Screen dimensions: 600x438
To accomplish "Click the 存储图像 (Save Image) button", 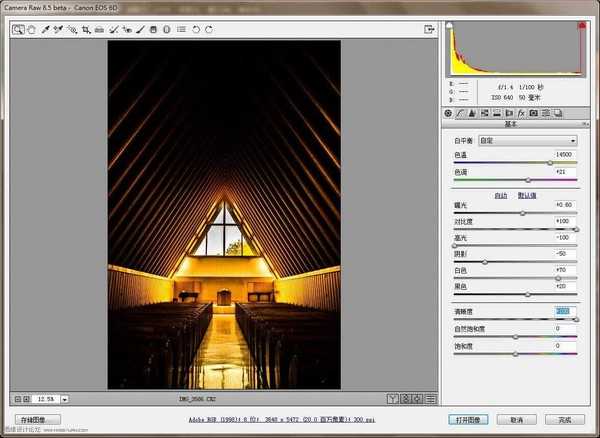I will tap(38, 420).
